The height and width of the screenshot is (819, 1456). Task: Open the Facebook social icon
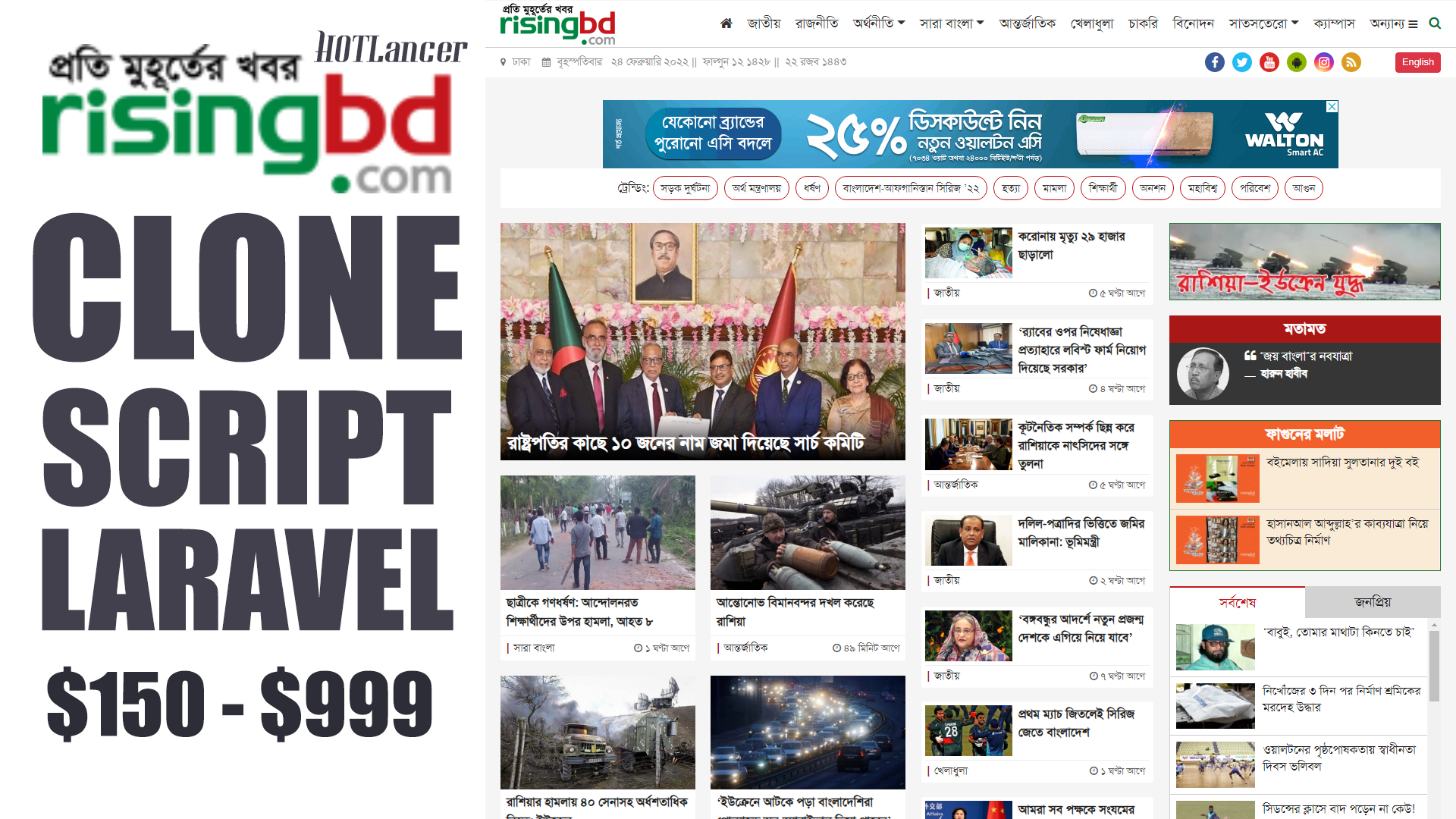[x=1214, y=62]
